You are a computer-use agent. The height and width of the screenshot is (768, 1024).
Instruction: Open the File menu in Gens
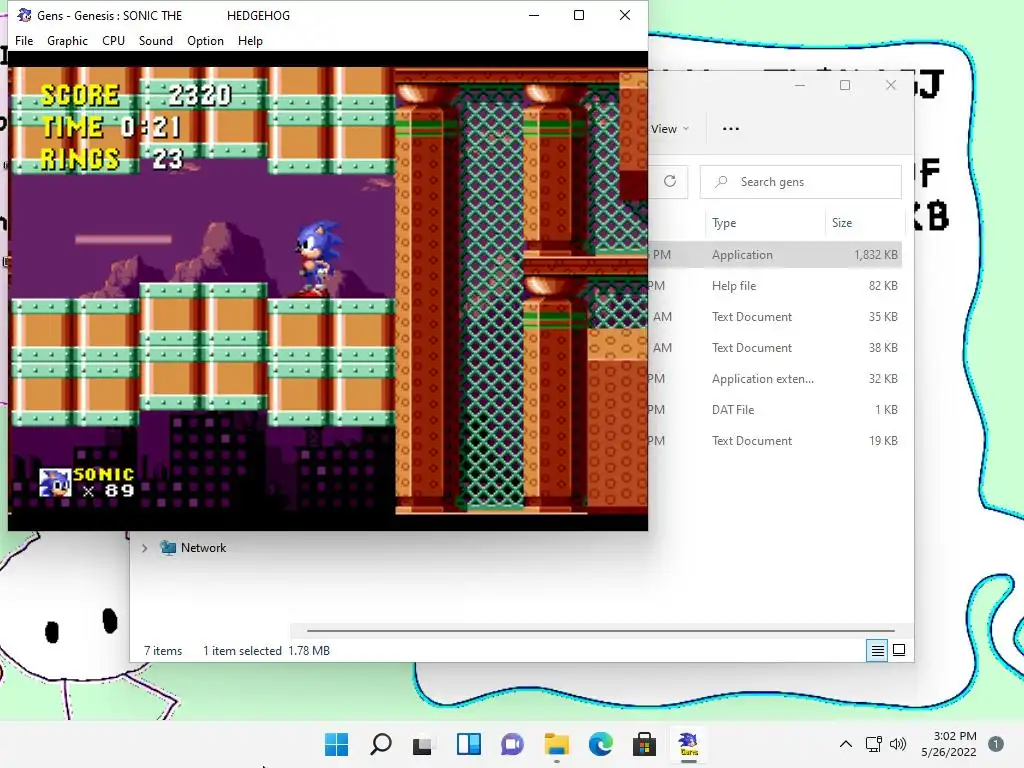(24, 40)
